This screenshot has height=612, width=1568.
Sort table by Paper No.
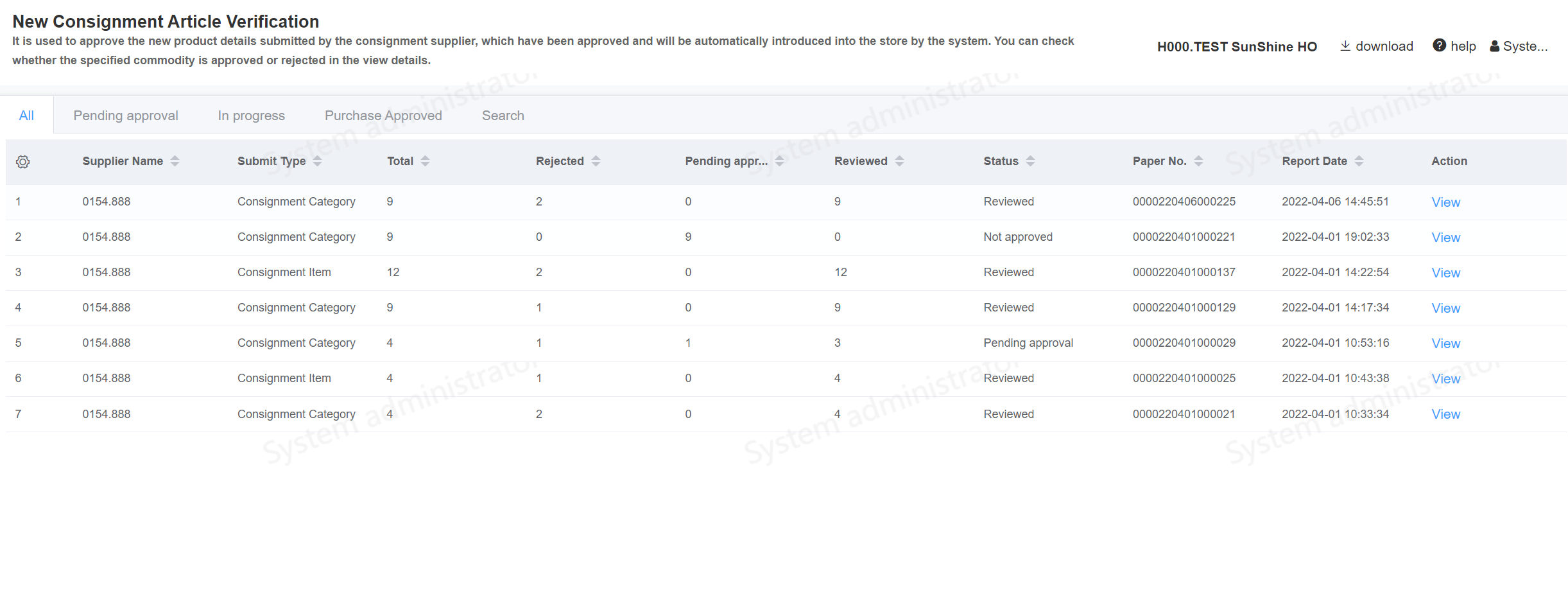coord(1198,161)
